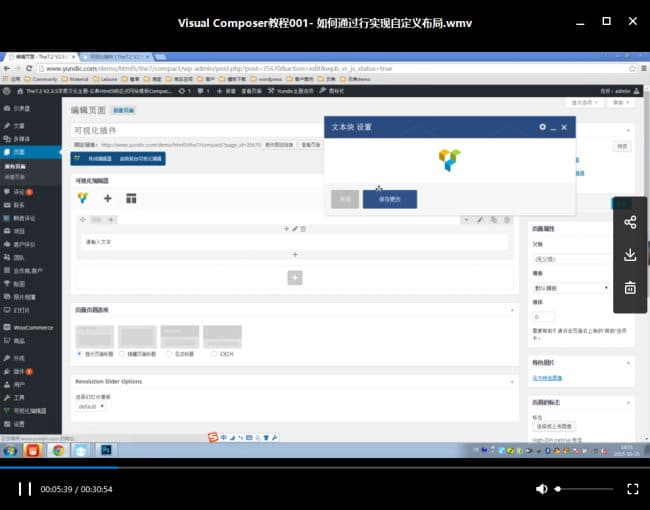Open the Tools wrench item in sidebar

pos(29,398)
